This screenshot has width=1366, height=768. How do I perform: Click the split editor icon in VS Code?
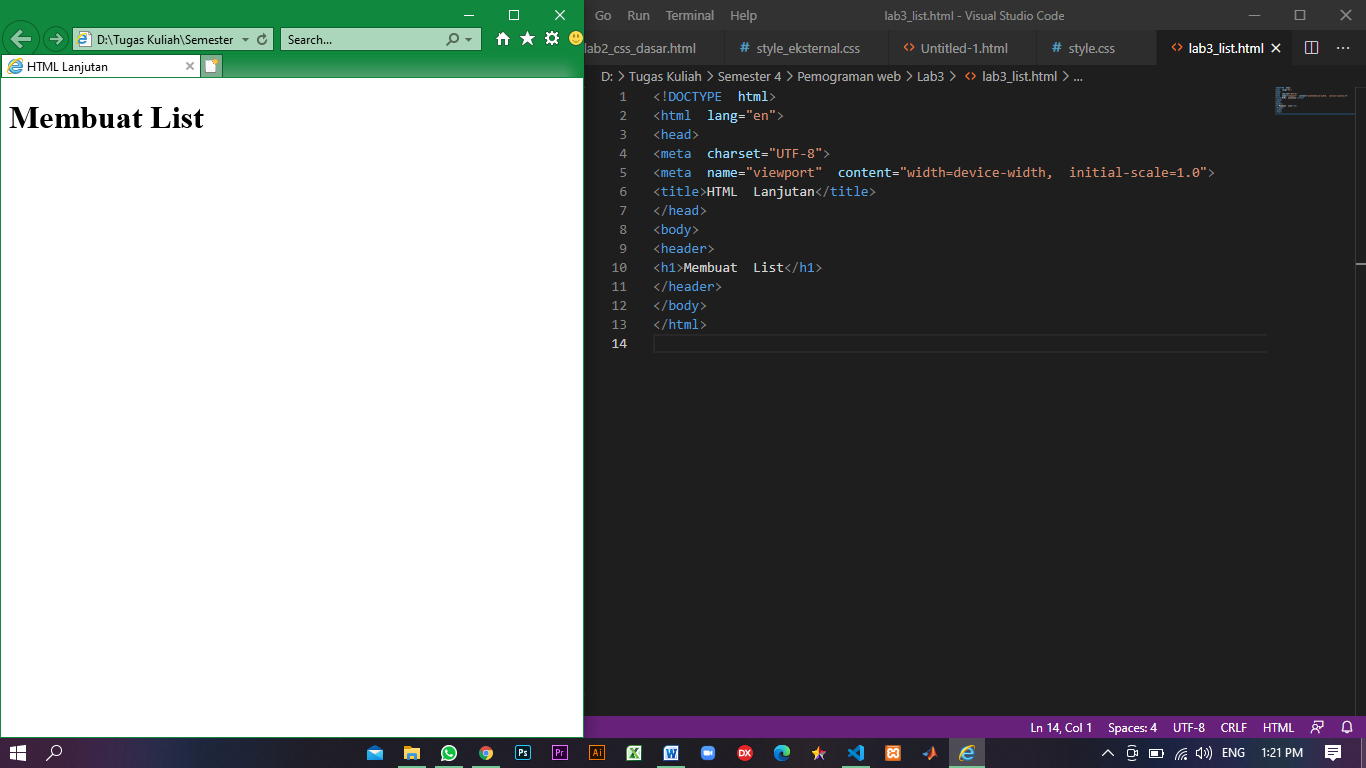click(1311, 47)
